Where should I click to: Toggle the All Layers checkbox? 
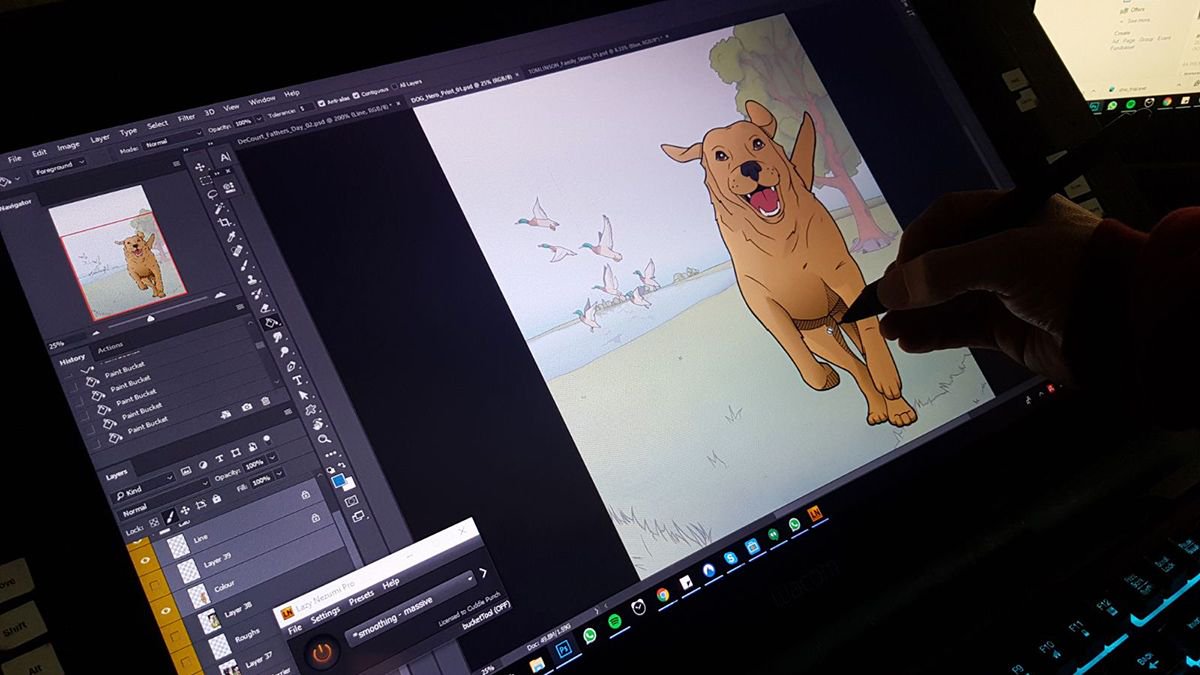coord(394,87)
